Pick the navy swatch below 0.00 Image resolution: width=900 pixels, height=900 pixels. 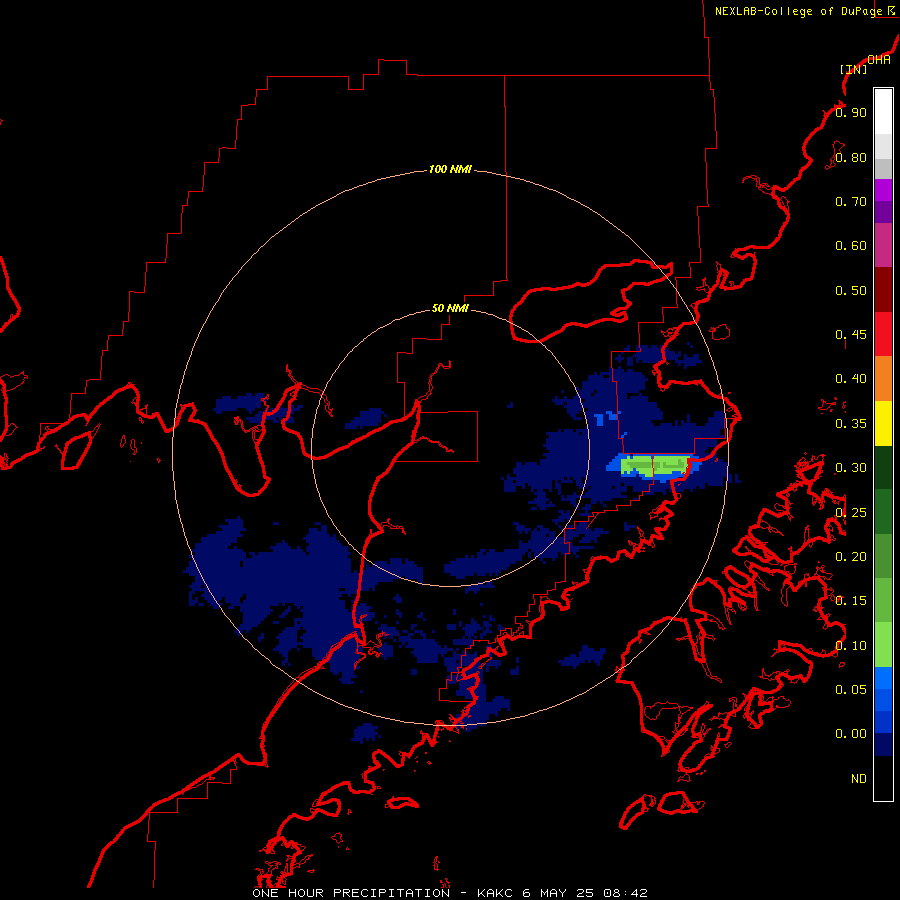(x=883, y=744)
